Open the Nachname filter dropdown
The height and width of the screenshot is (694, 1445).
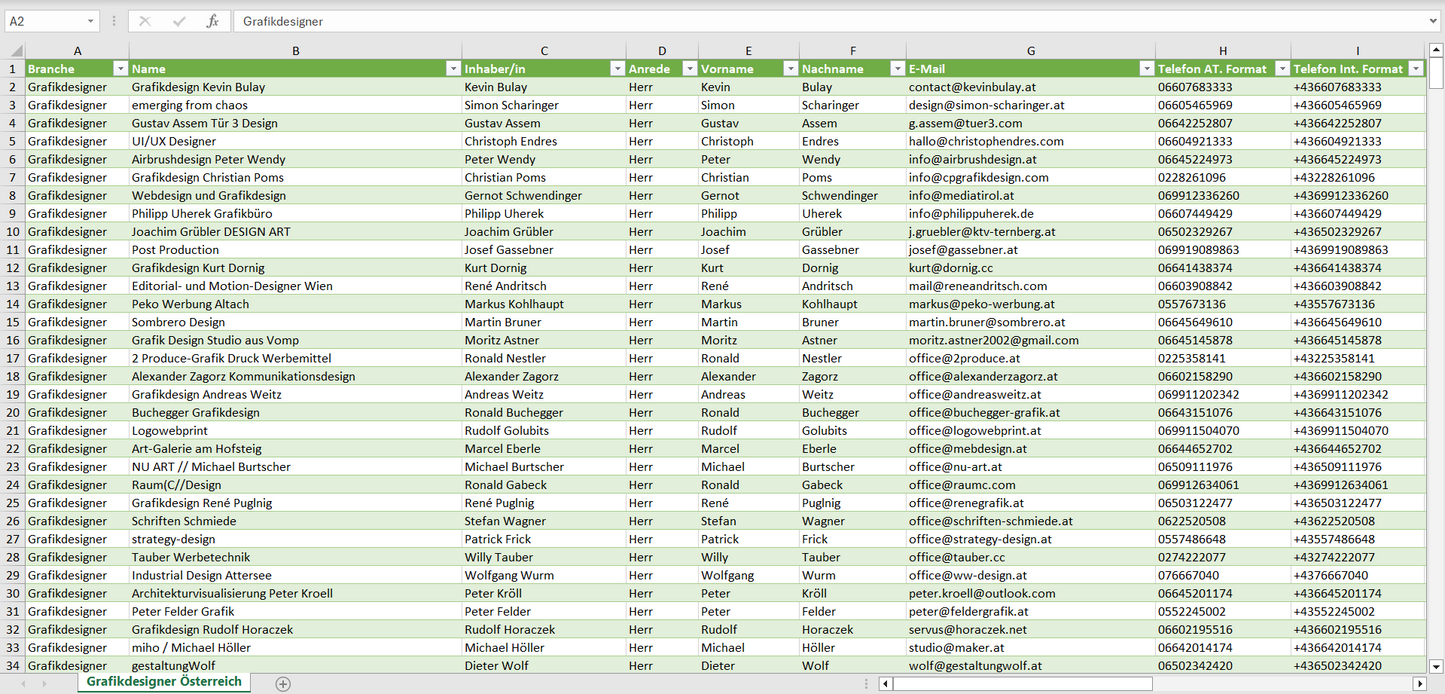897,69
